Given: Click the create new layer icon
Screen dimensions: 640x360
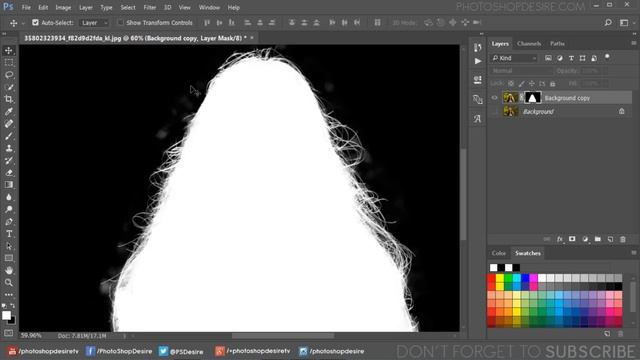Looking at the screenshot, I should pyautogui.click(x=610, y=239).
